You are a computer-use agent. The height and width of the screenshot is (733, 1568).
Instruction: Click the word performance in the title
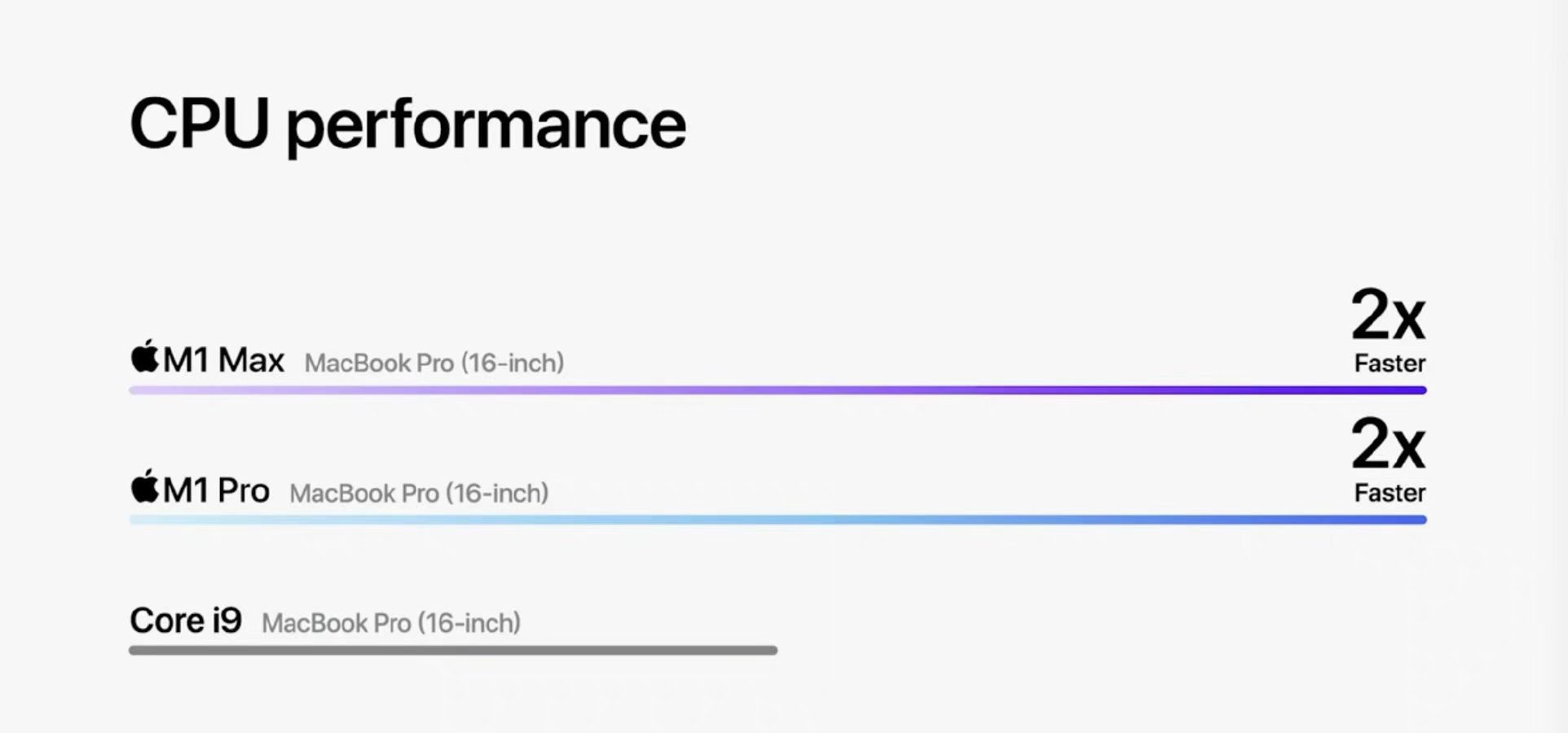tap(486, 127)
